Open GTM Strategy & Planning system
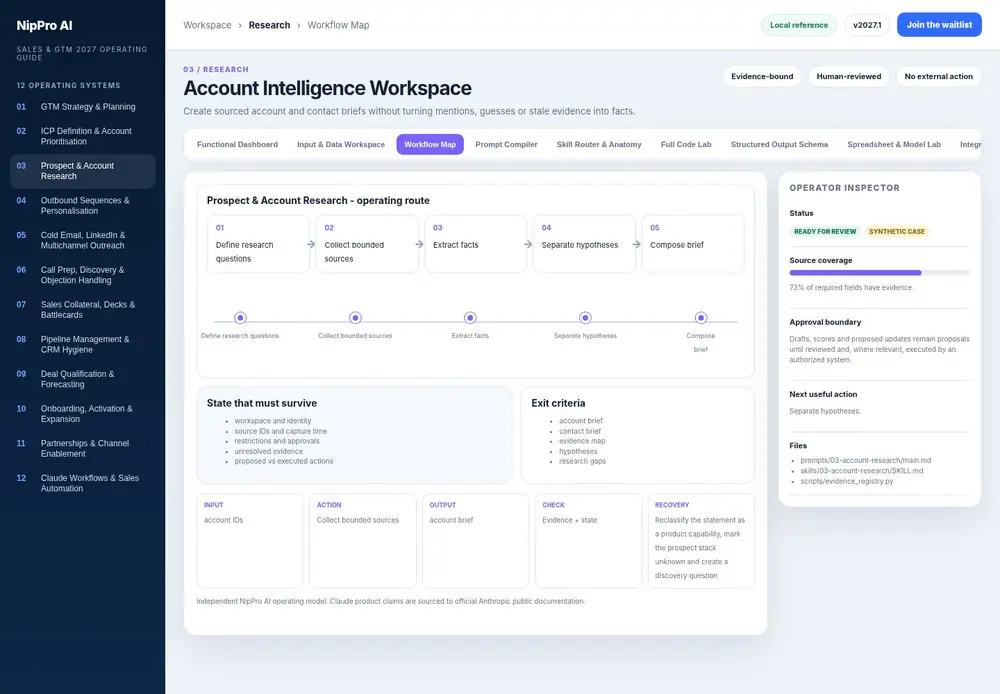The width and height of the screenshot is (1000, 694). tap(82, 107)
